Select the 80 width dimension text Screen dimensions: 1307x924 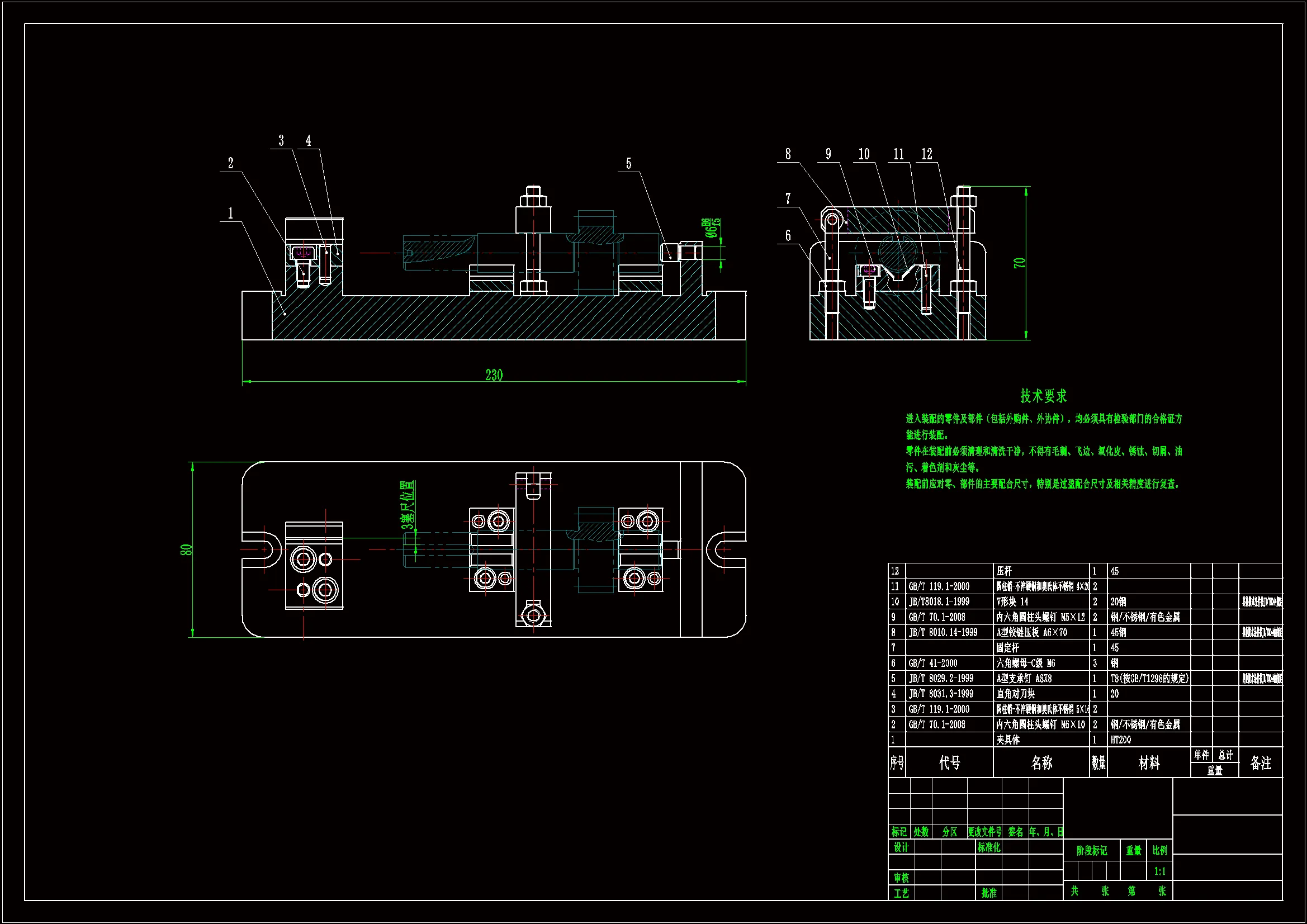pyautogui.click(x=186, y=550)
